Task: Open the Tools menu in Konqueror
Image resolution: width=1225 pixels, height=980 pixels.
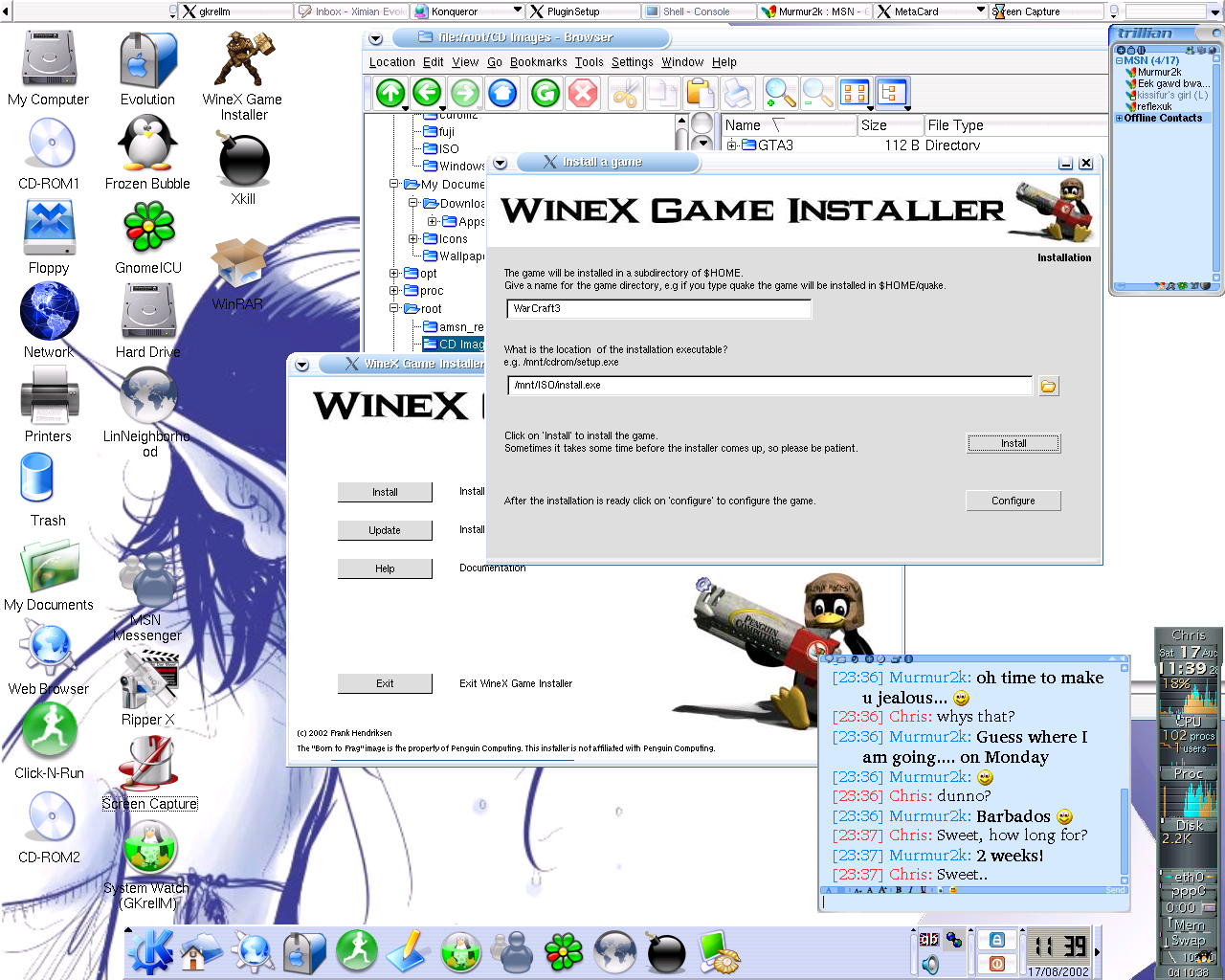Action: pos(590,62)
